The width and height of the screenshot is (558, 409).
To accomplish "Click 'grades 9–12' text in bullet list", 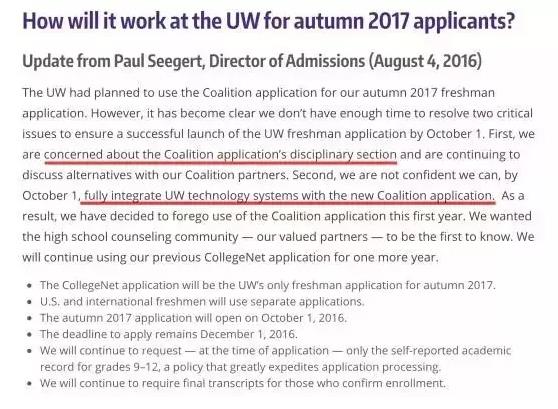I will tap(126, 367).
